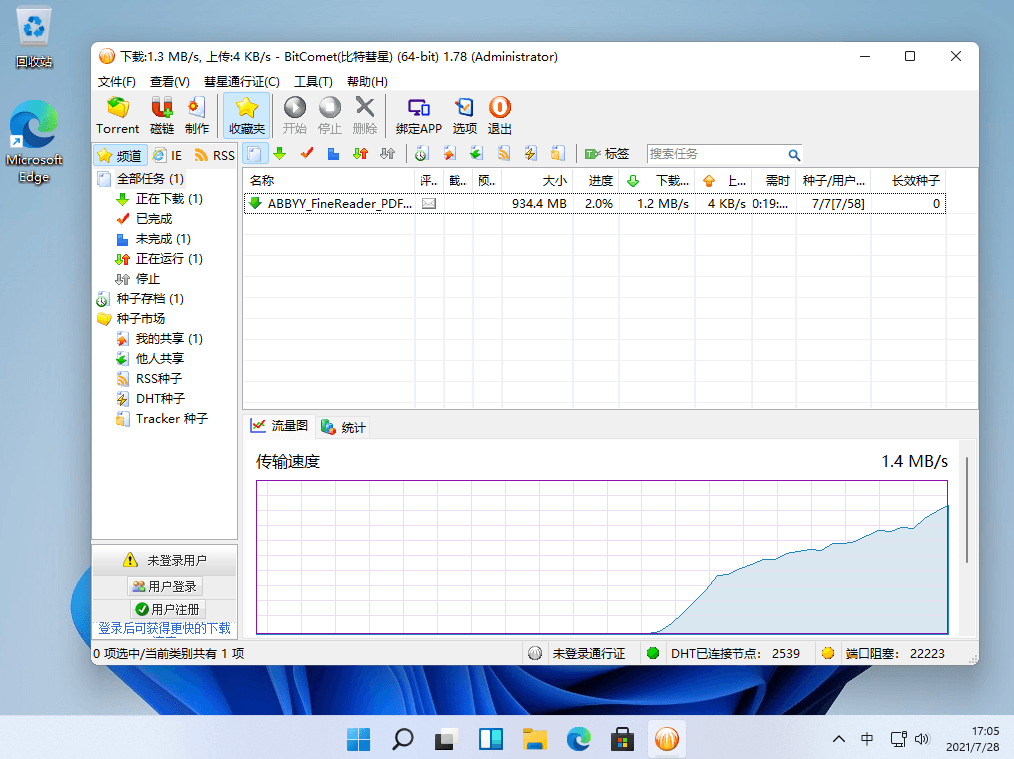Click the comment envelope icon in task row
Viewport: 1014px width, 759px height.
[429, 203]
